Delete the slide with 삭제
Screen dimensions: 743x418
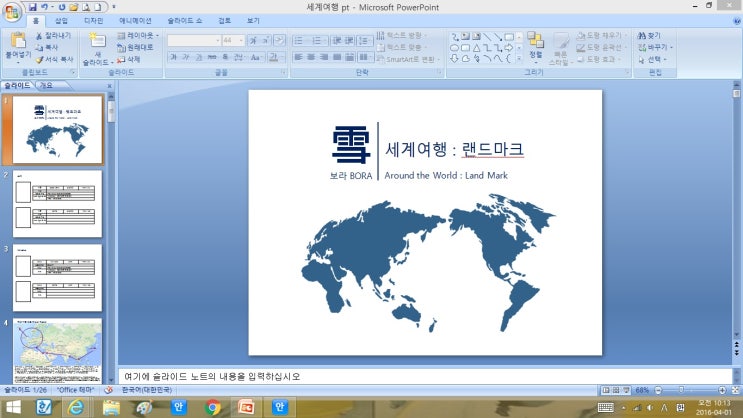tap(129, 59)
